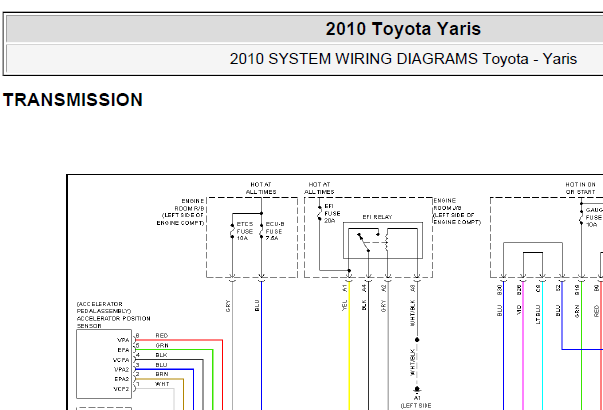Click the LT BLU wire label at C9
This screenshot has height=410, width=603.
[x=538, y=315]
